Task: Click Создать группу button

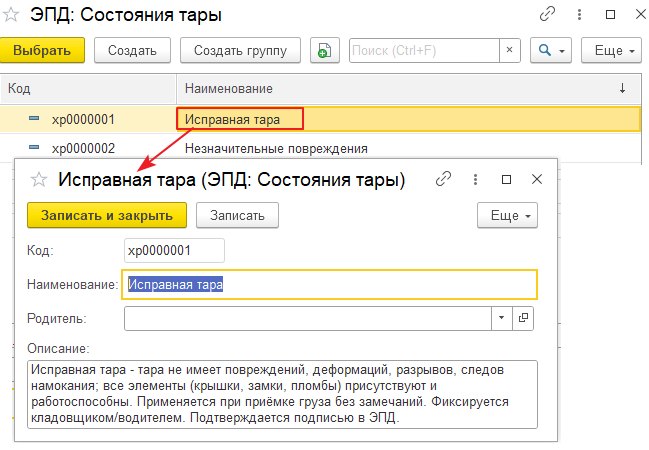Action: pyautogui.click(x=240, y=51)
